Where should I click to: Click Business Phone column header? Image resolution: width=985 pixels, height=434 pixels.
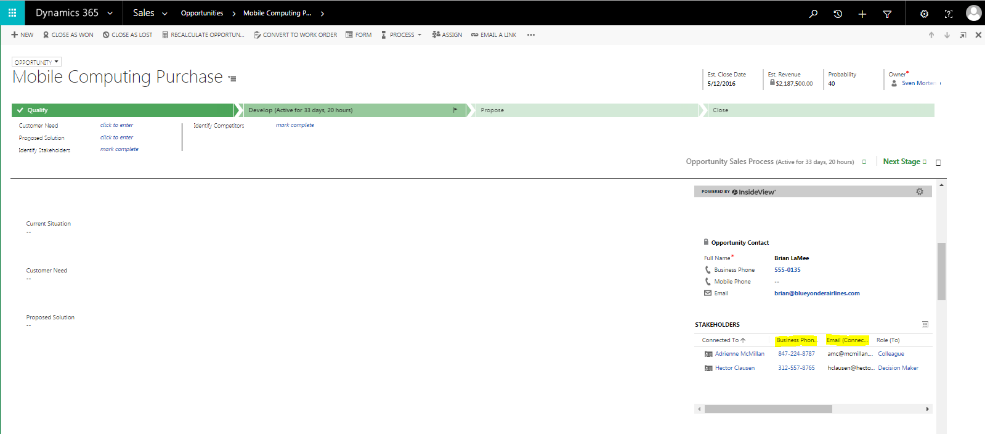coord(795,340)
